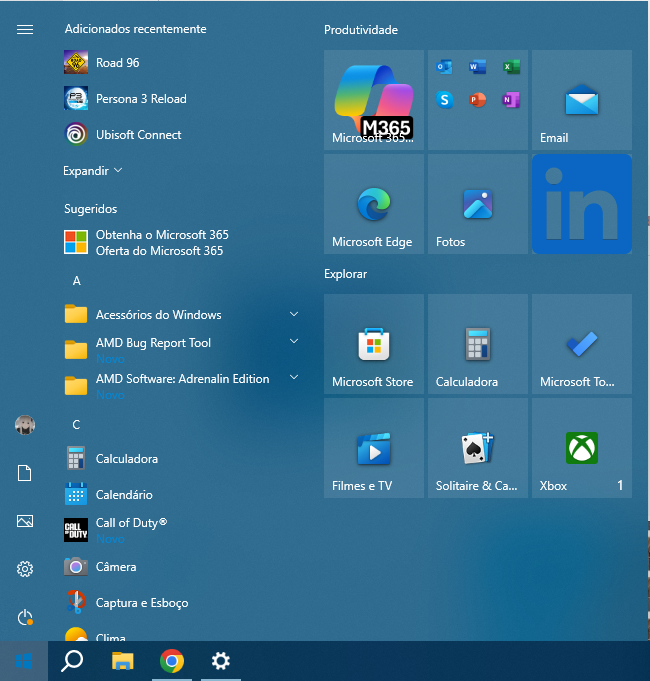Open the Calculadora tile
The width and height of the screenshot is (650, 681).
pyautogui.click(x=478, y=344)
